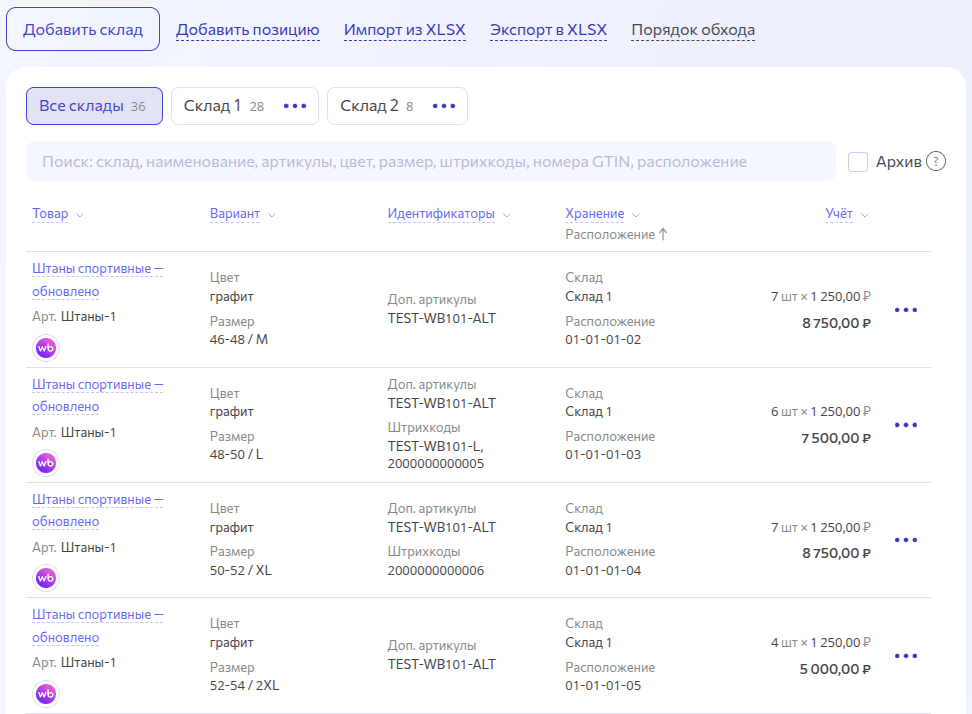The height and width of the screenshot is (714, 972).
Task: Click the WB marketplace icon in the 48-50 / L row
Action: pyautogui.click(x=46, y=463)
